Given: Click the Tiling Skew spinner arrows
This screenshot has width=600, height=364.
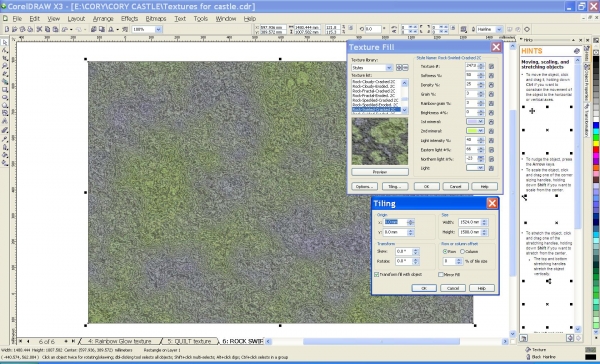Looking at the screenshot, I should [x=416, y=251].
